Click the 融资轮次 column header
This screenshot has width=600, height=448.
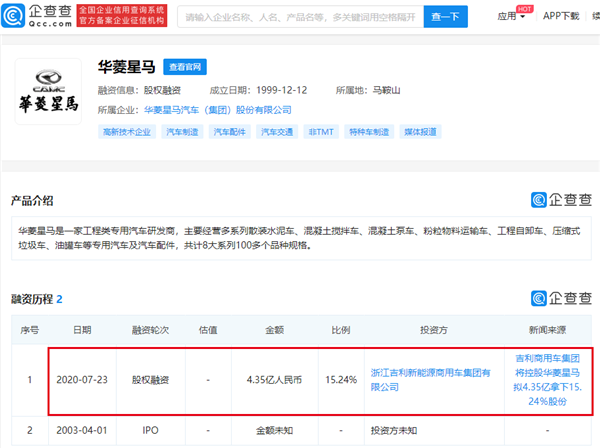pyautogui.click(x=150, y=330)
